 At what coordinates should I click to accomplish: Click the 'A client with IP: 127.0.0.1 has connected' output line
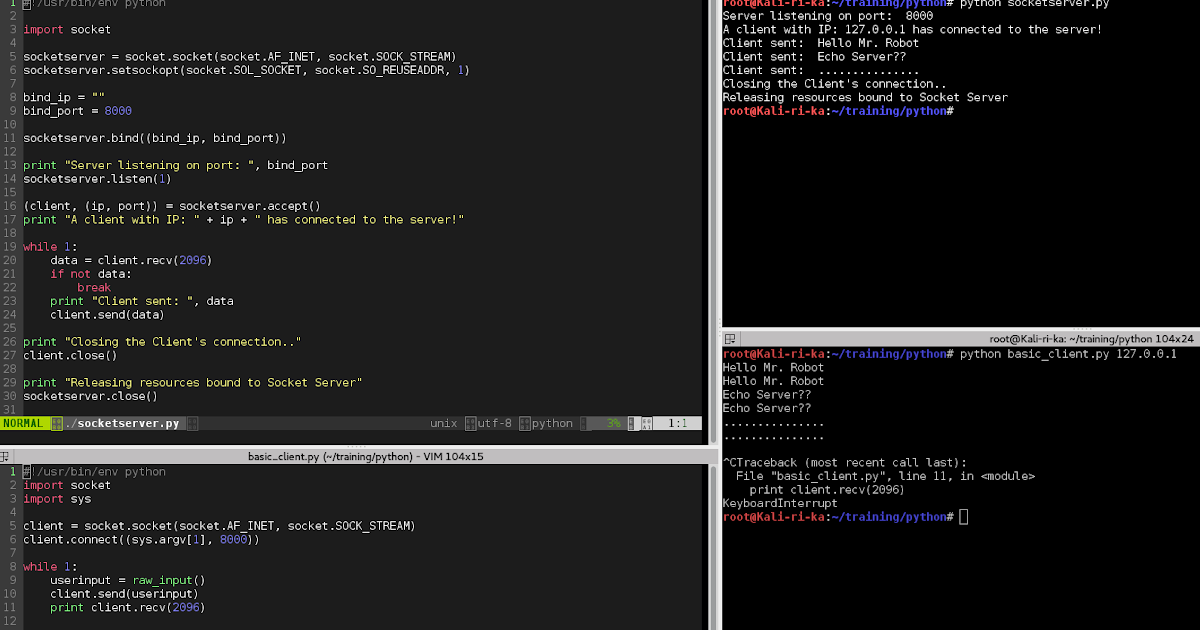(x=912, y=30)
